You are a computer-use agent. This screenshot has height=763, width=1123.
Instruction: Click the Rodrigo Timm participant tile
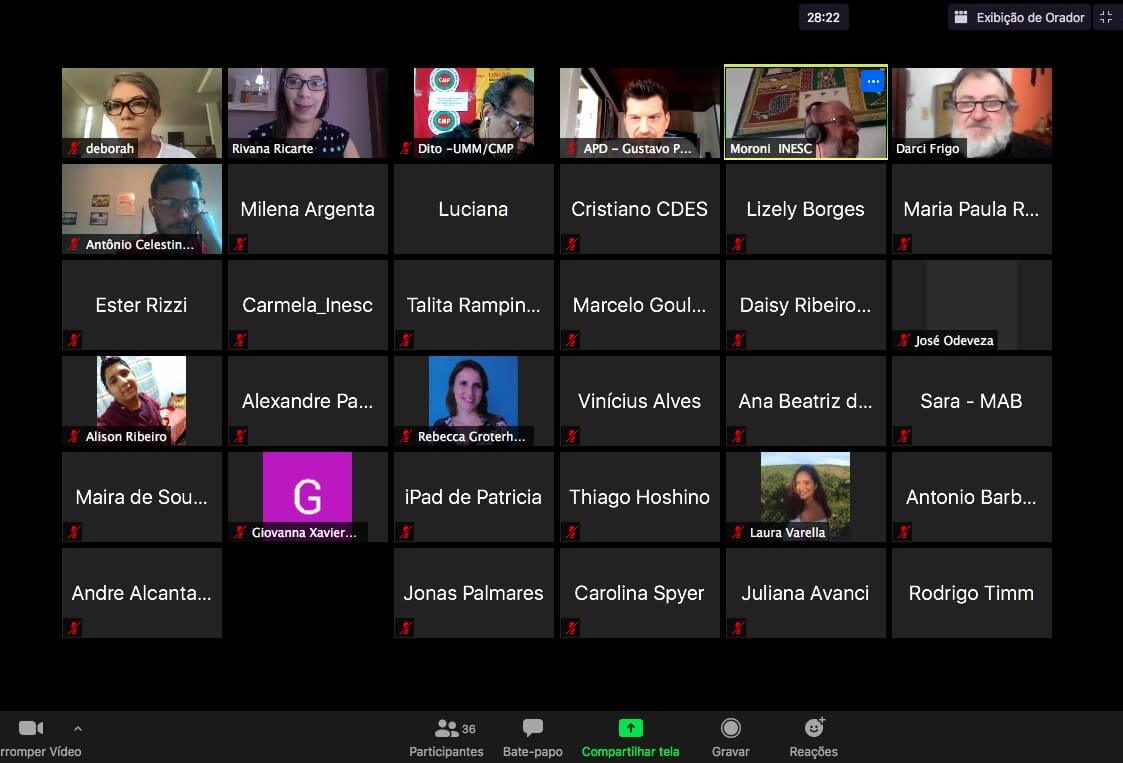coord(971,593)
